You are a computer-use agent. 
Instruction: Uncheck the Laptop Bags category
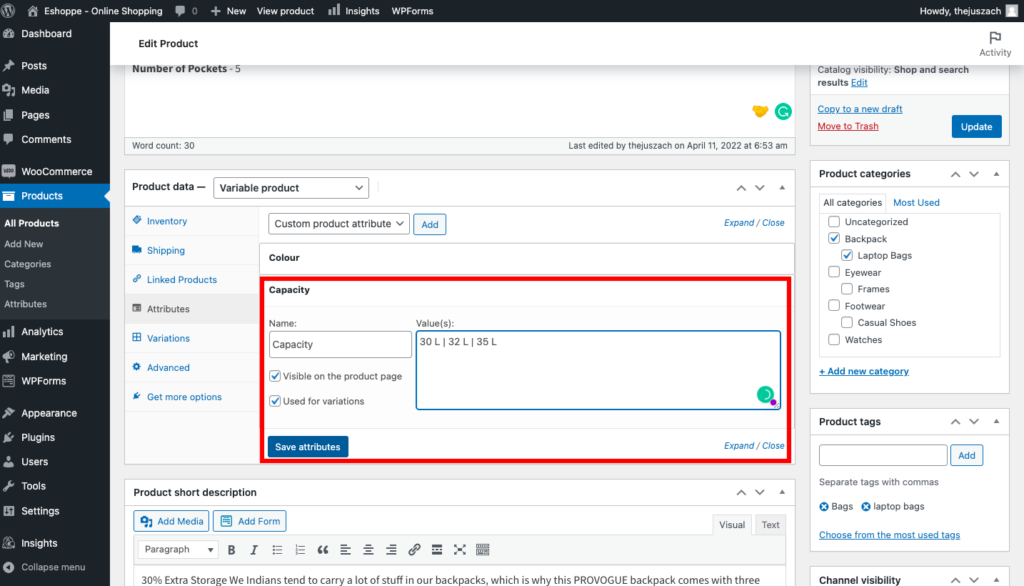[847, 255]
